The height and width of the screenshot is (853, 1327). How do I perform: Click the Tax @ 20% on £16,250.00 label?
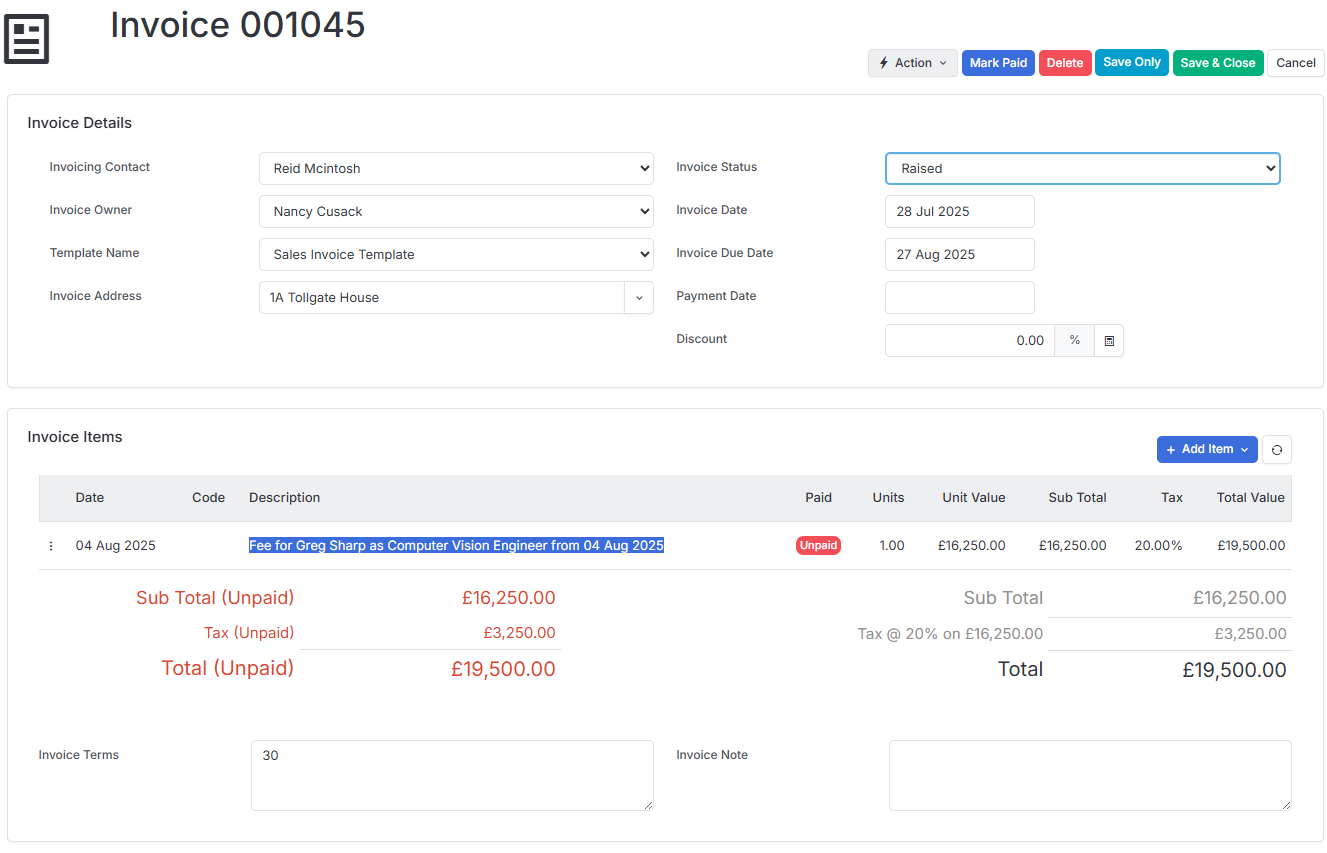950,634
